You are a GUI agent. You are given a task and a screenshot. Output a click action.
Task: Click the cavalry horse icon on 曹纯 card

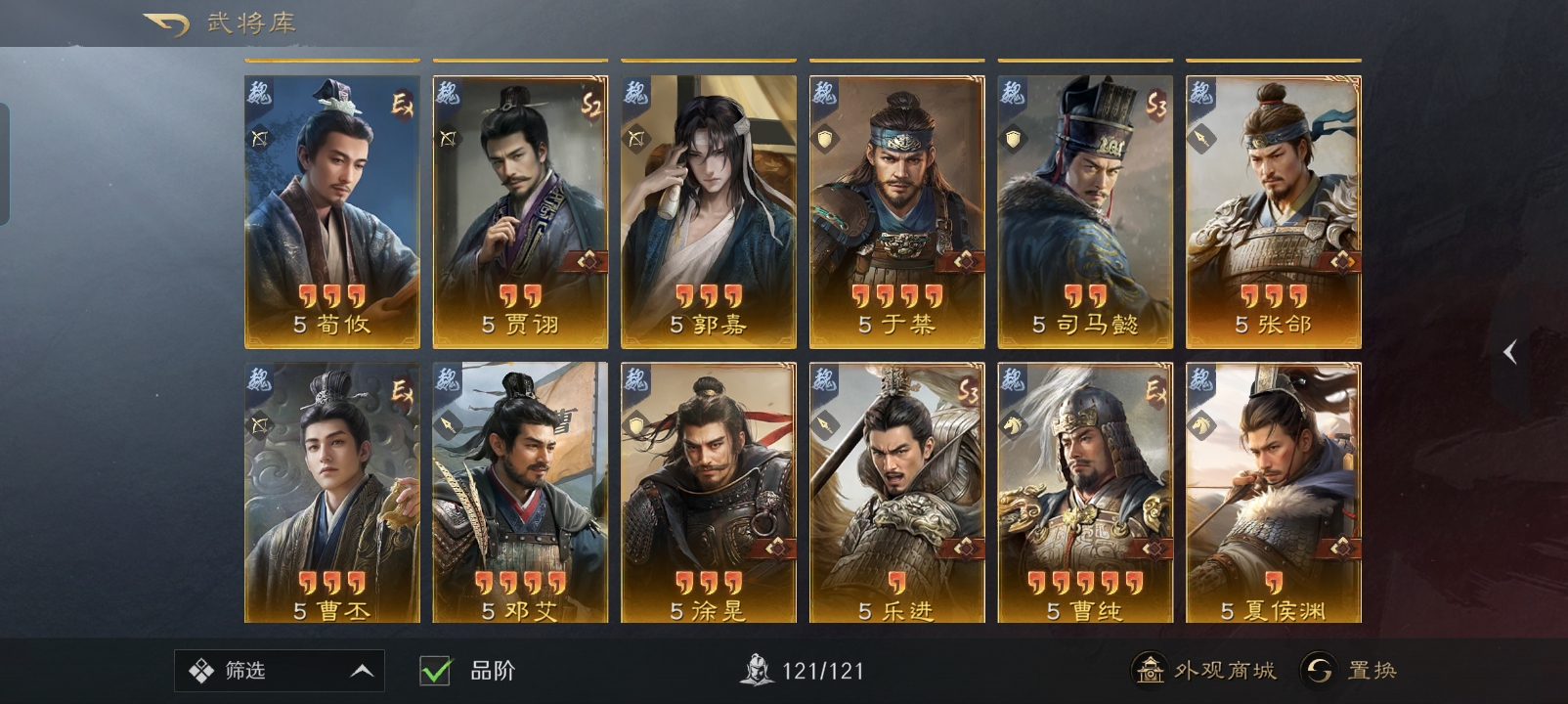tap(1014, 425)
